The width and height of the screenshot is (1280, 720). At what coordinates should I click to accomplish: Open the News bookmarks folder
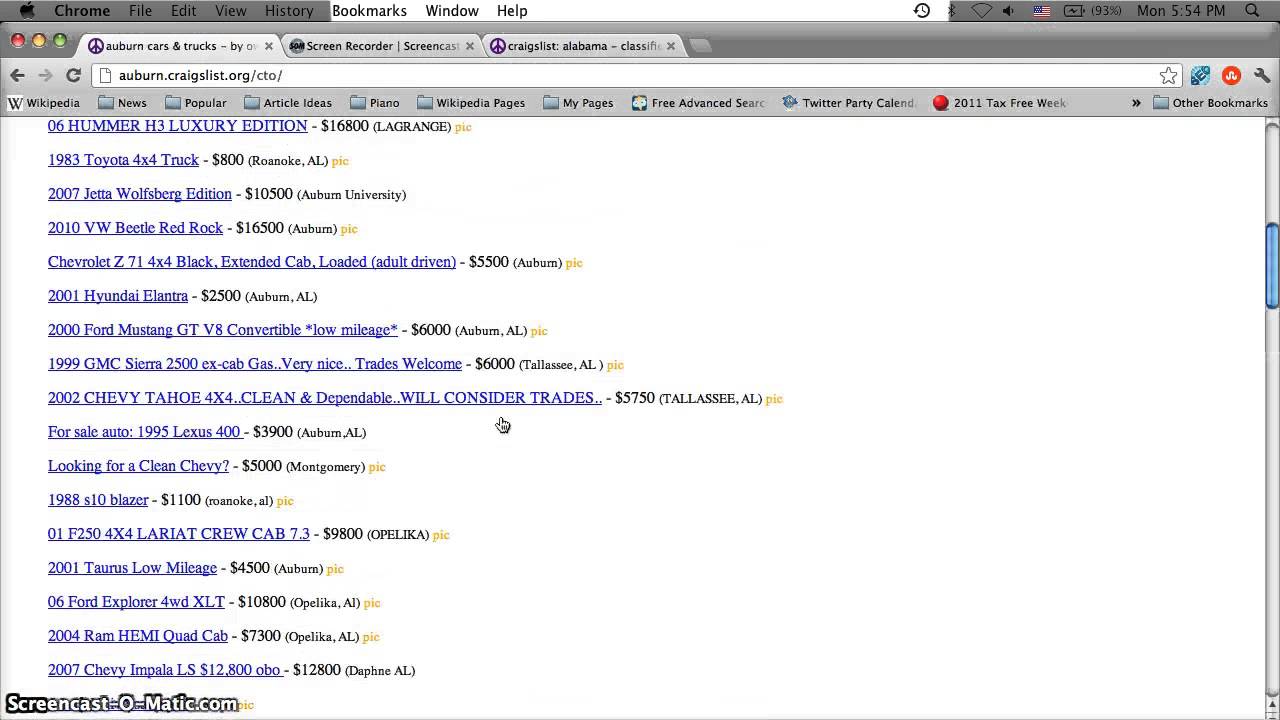(x=123, y=103)
